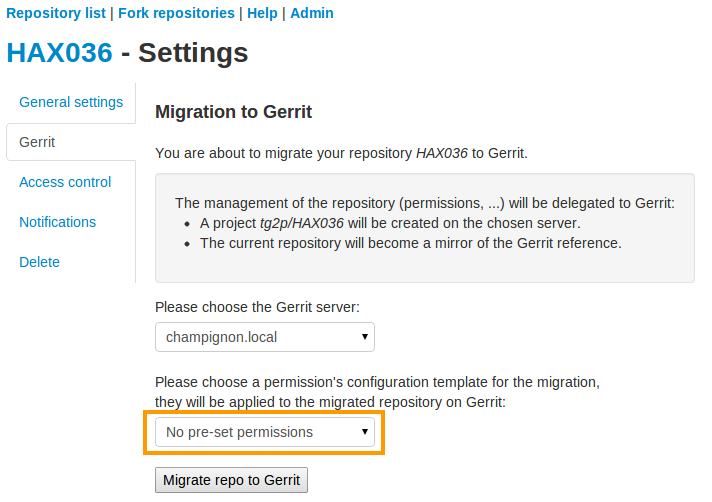Screen dimensions: 712x502
Task: Switch to General settings tab
Action: pos(71,102)
